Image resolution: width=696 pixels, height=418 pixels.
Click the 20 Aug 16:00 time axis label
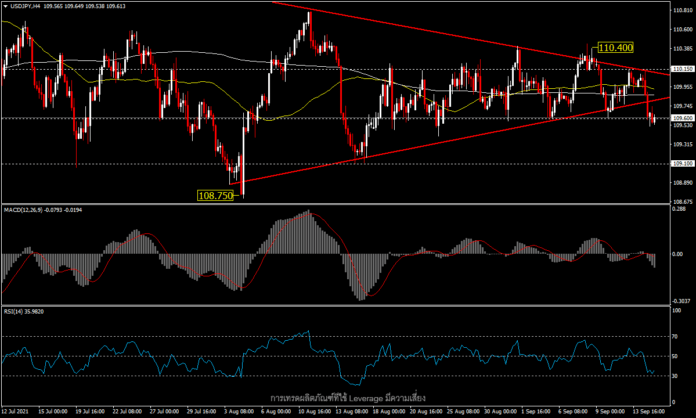[x=428, y=412]
